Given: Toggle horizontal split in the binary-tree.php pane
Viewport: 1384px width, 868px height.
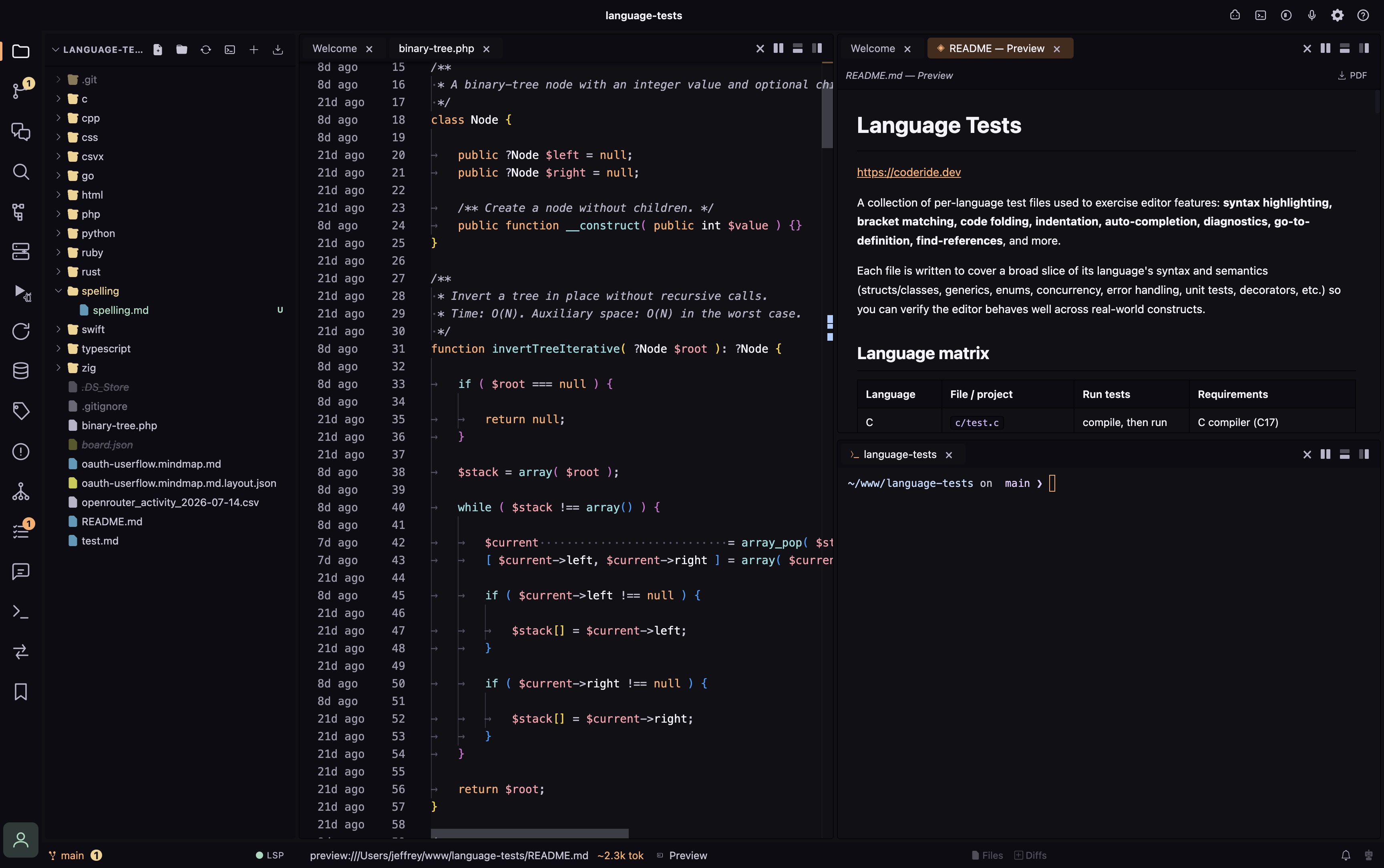Looking at the screenshot, I should [797, 49].
